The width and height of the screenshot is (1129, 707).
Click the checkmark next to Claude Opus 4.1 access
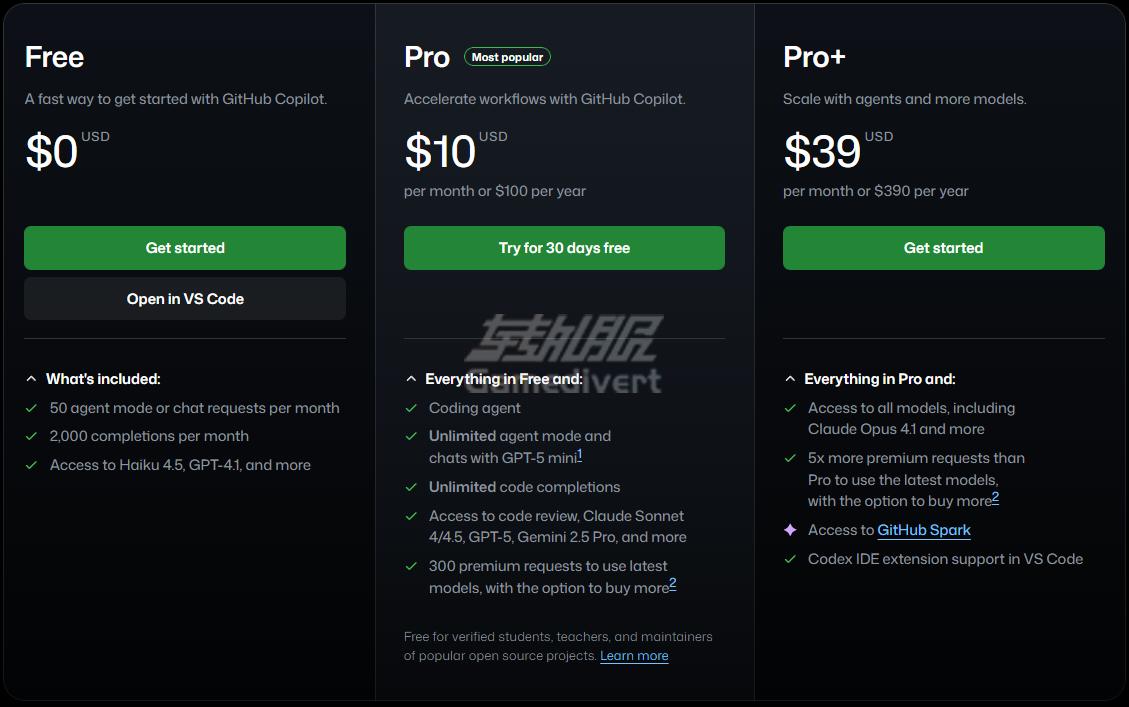[790, 408]
